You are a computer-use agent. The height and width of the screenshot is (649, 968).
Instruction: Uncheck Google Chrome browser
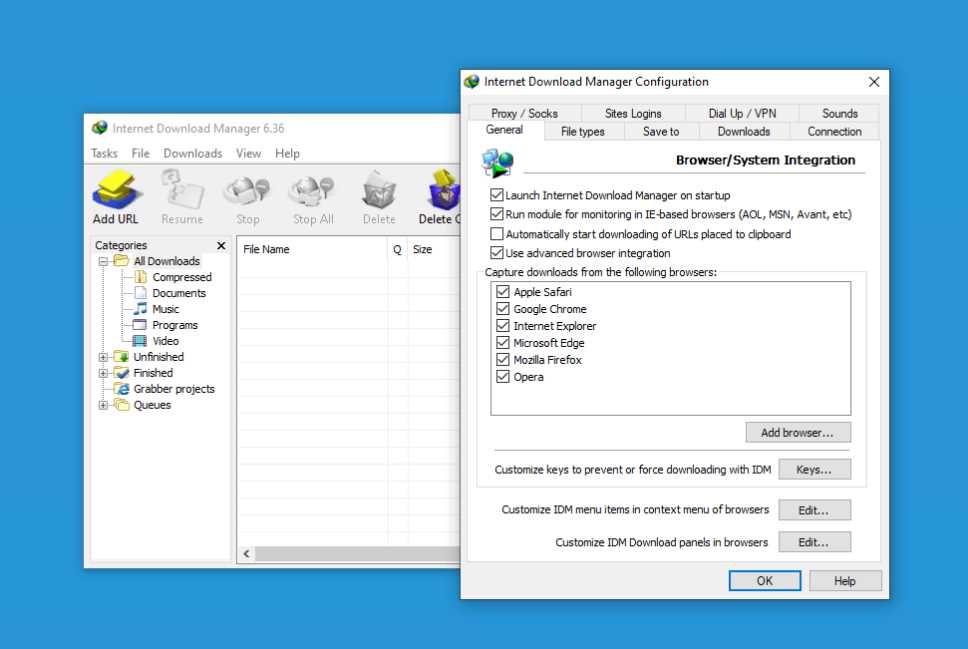503,309
